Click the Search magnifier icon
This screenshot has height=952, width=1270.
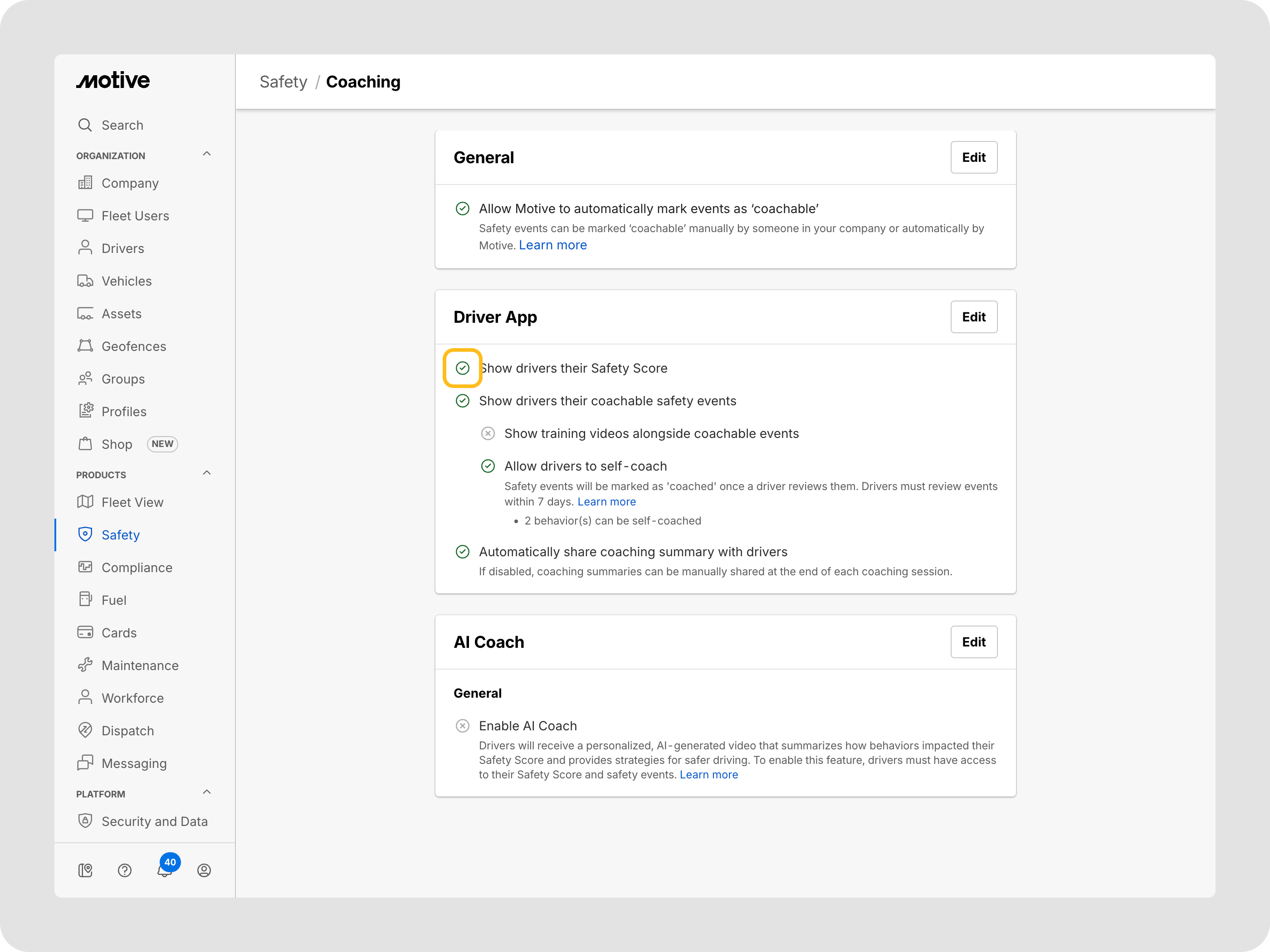point(85,125)
